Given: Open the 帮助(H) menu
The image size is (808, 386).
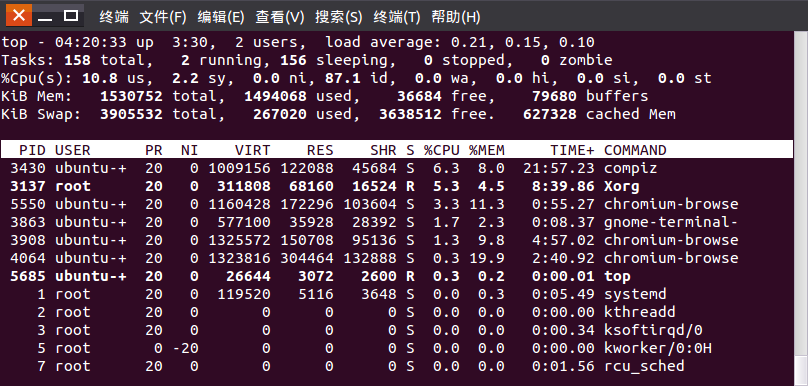Looking at the screenshot, I should pyautogui.click(x=456, y=17).
